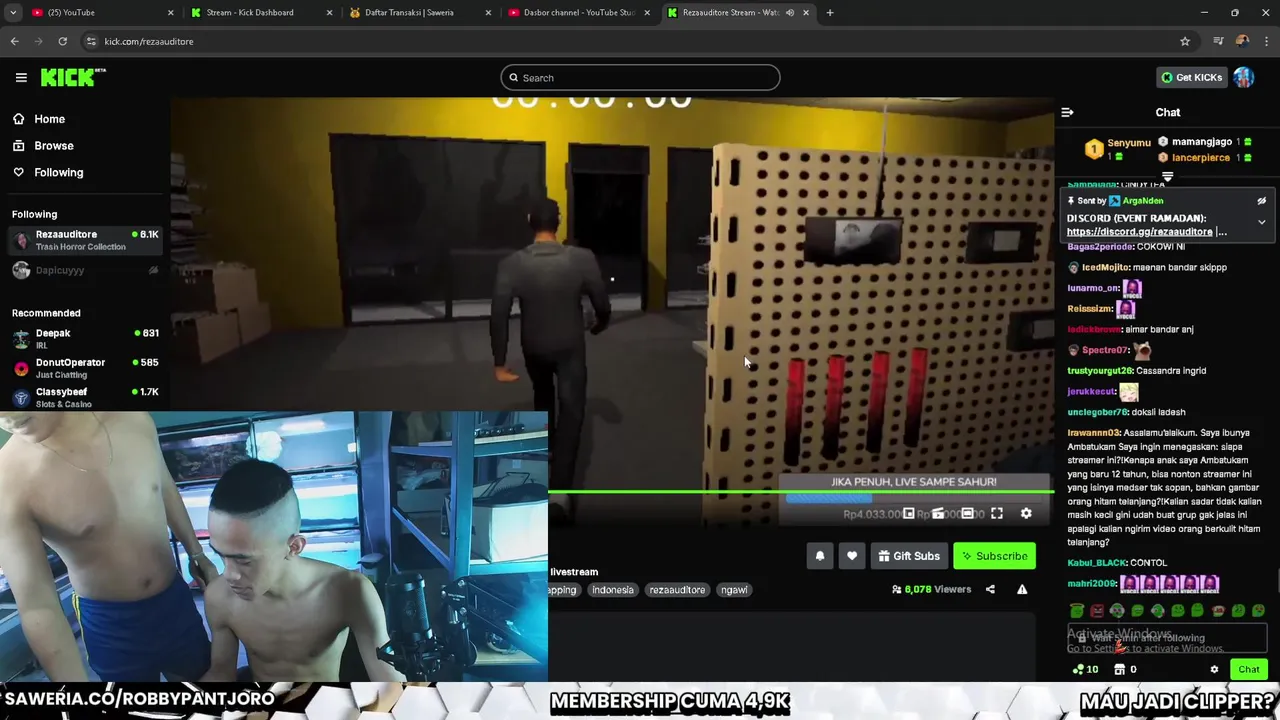This screenshot has width=1280, height=720.
Task: Collapse the chat panel with the arrow icon
Action: point(1067,112)
